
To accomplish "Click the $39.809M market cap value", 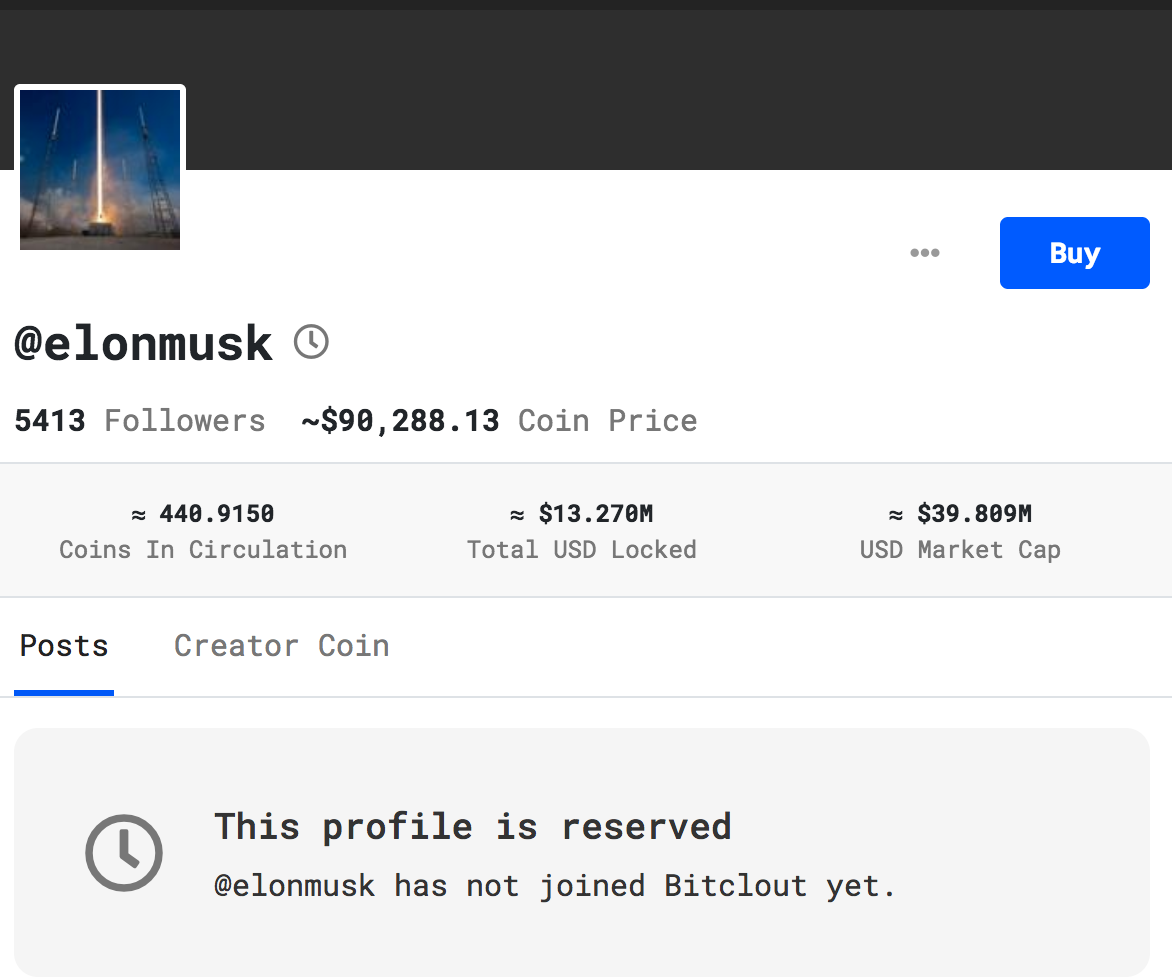I will click(960, 514).
